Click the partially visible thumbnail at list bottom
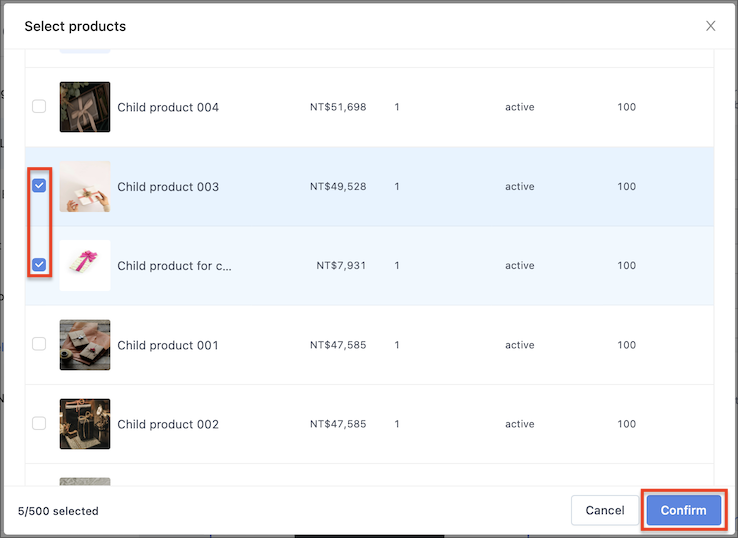 [85, 482]
